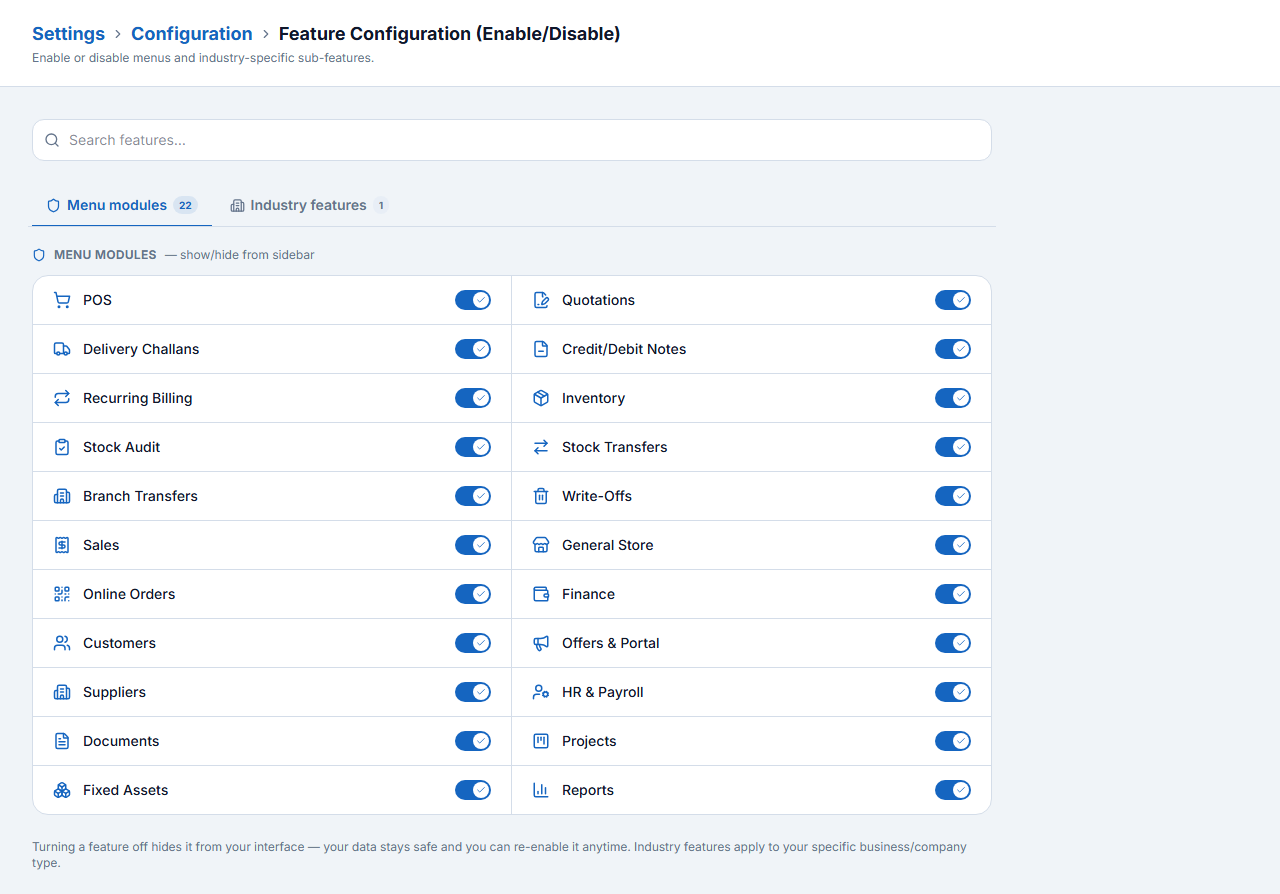Switch off the Quotations module
The height and width of the screenshot is (894, 1280).
coord(953,300)
